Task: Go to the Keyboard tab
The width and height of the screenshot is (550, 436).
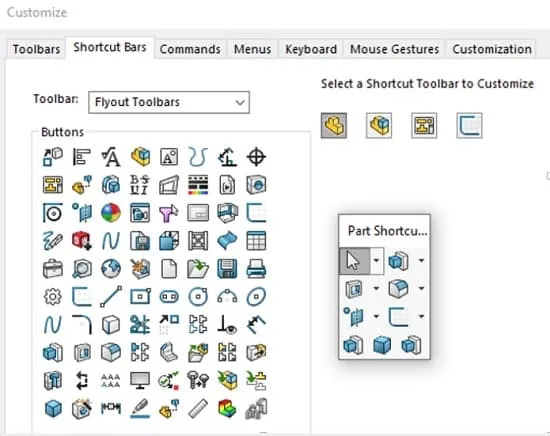Action: (x=311, y=49)
